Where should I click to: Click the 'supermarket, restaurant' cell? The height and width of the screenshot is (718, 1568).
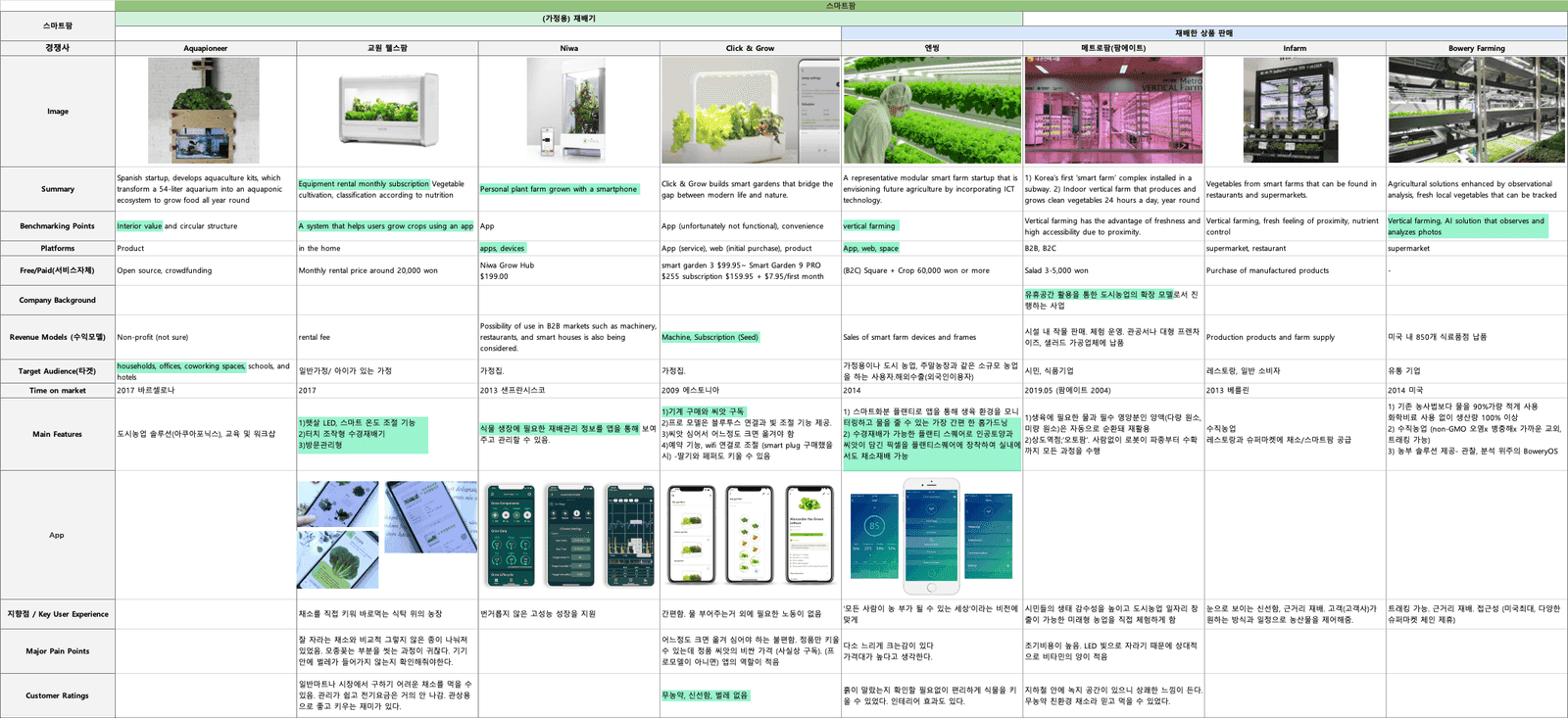click(1295, 249)
